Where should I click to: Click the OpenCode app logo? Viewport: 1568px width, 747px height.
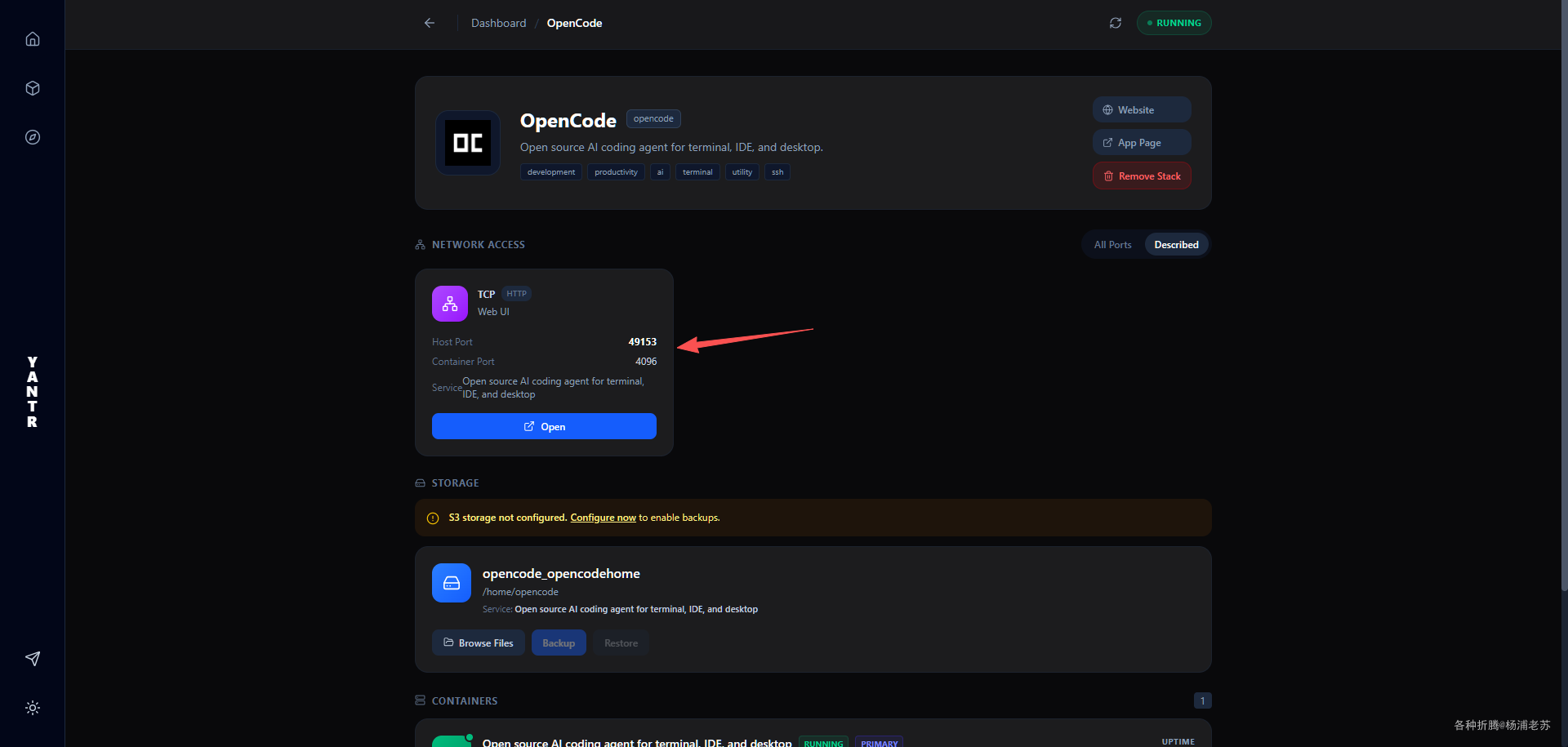(x=468, y=143)
